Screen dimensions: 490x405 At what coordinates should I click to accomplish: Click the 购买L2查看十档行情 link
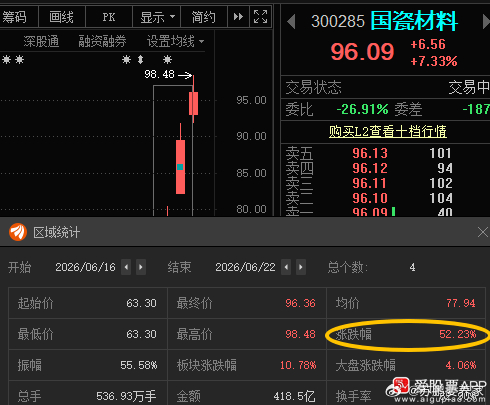[x=388, y=131]
